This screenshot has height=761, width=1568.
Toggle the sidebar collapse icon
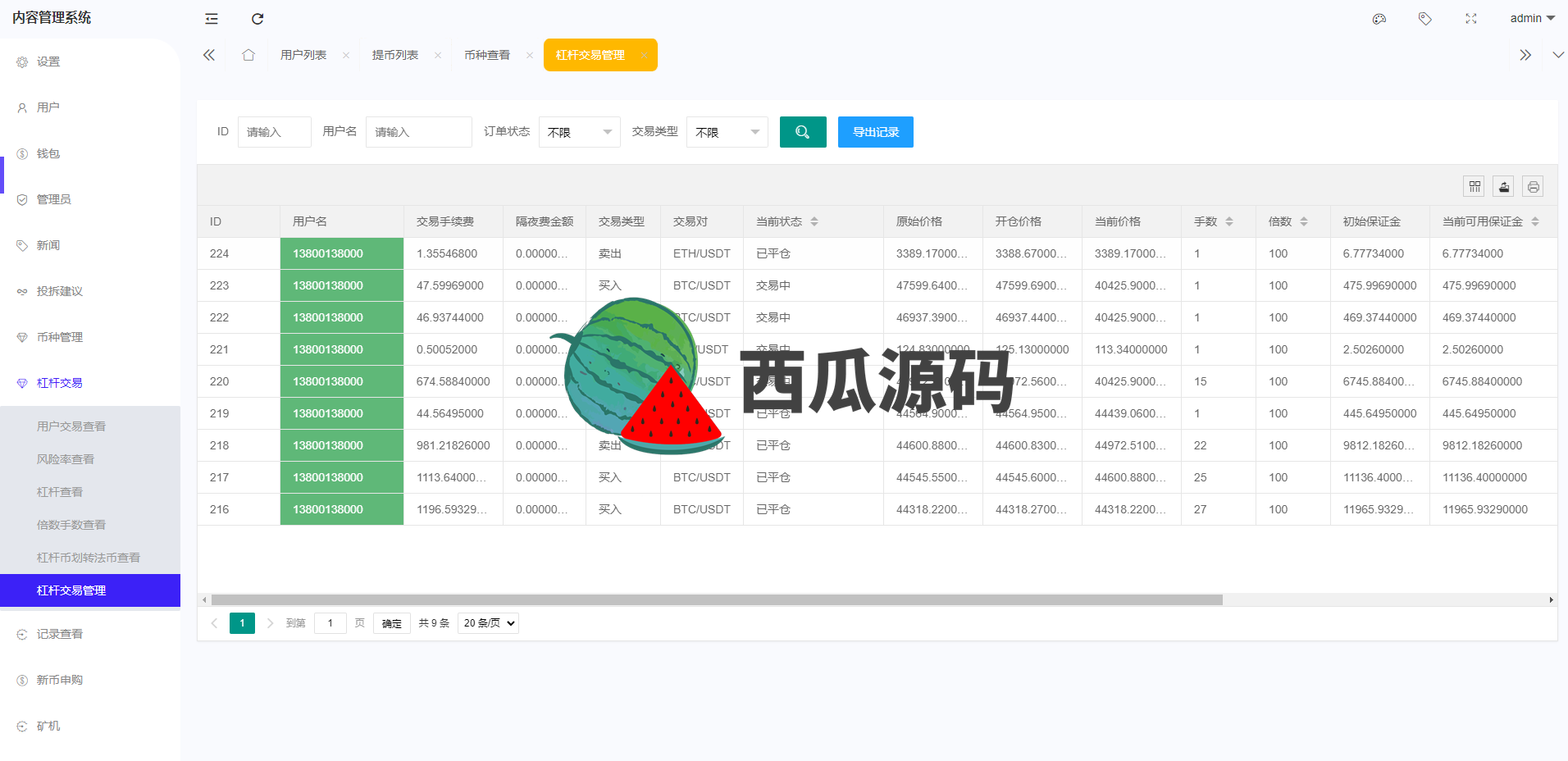click(212, 19)
